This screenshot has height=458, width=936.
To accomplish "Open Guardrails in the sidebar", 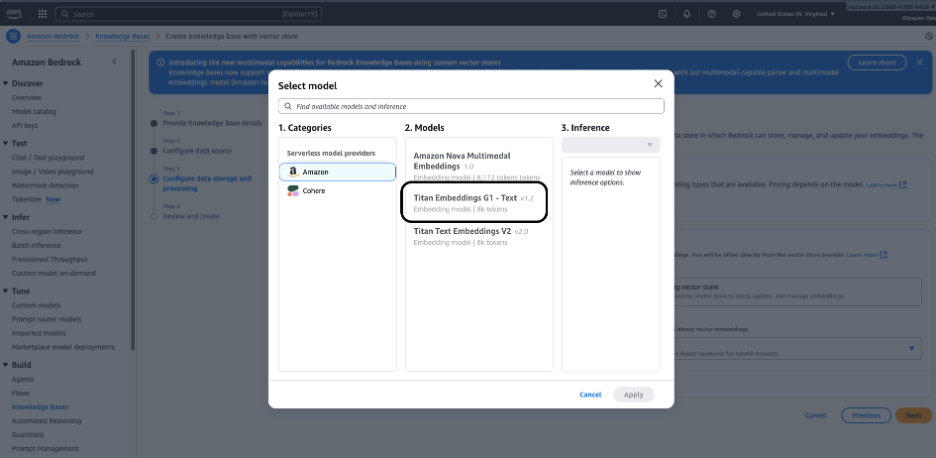I will pyautogui.click(x=28, y=435).
